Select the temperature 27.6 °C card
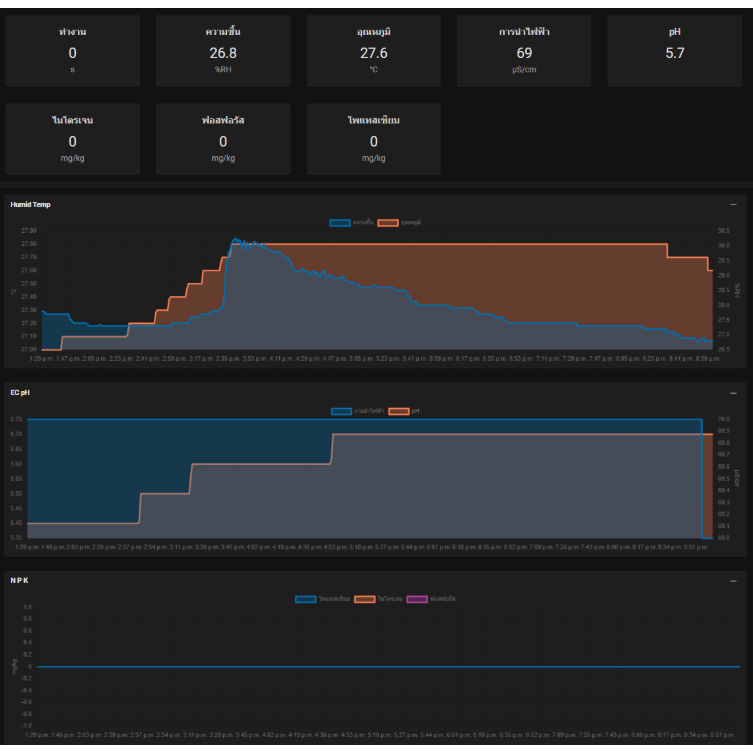This screenshot has width=753, height=753. point(373,51)
